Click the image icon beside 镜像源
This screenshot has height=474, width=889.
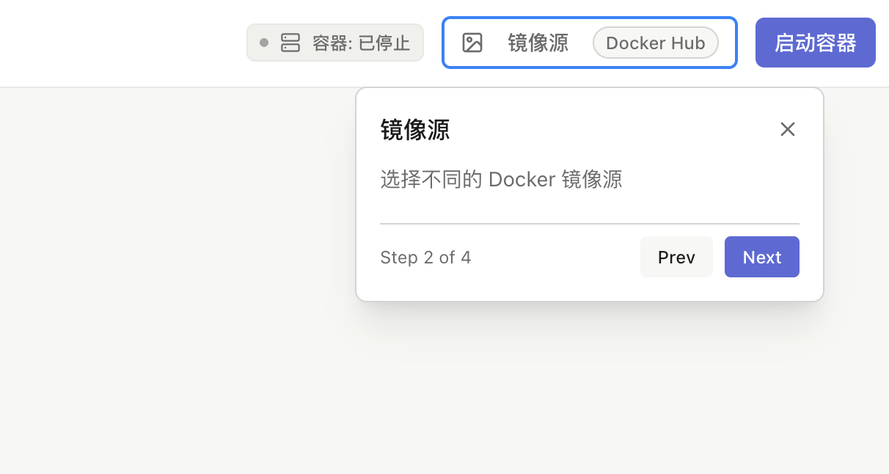pyautogui.click(x=472, y=43)
